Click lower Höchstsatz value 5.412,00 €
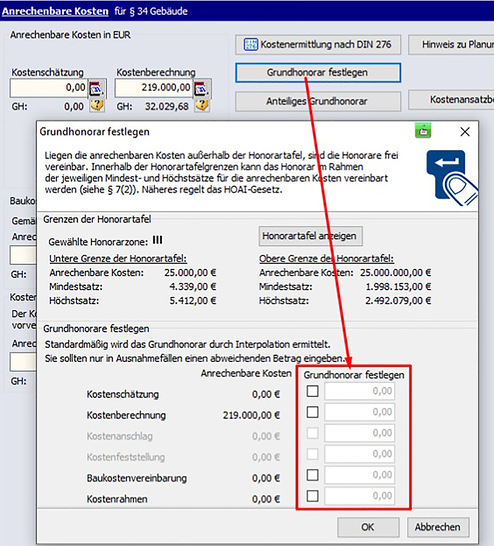 [x=193, y=301]
